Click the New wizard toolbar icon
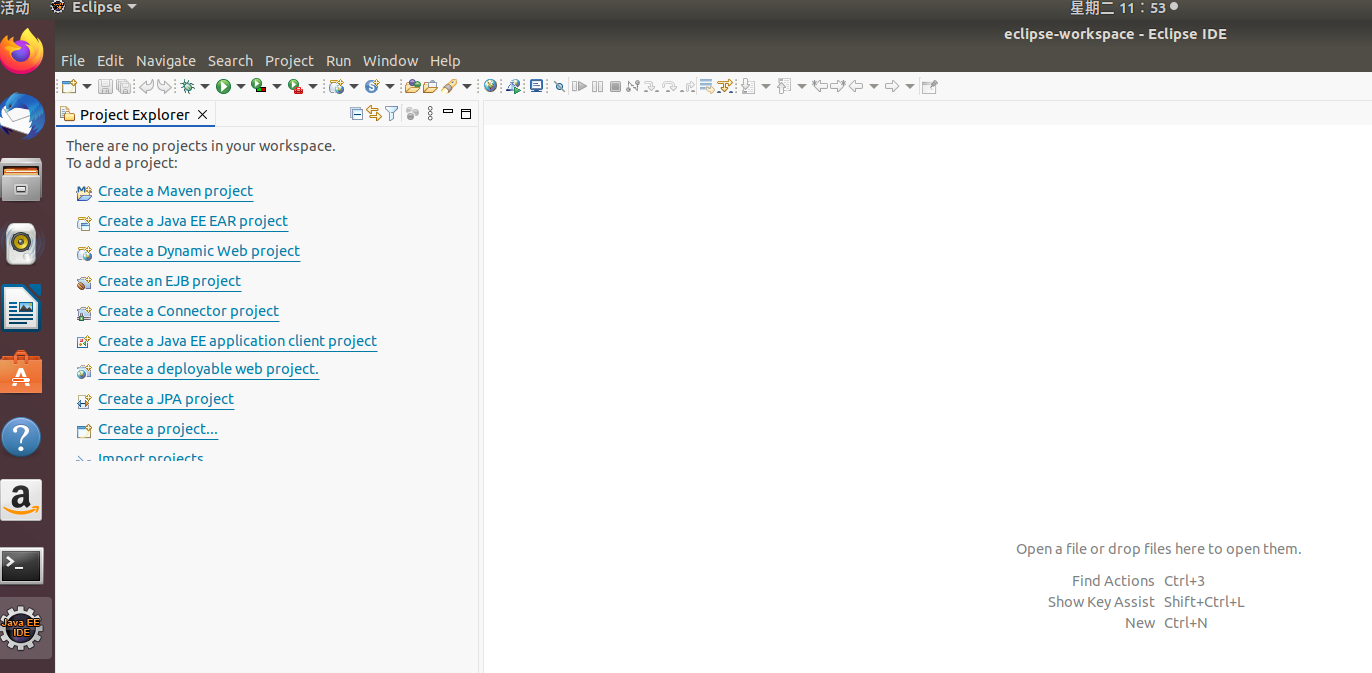 pyautogui.click(x=69, y=86)
